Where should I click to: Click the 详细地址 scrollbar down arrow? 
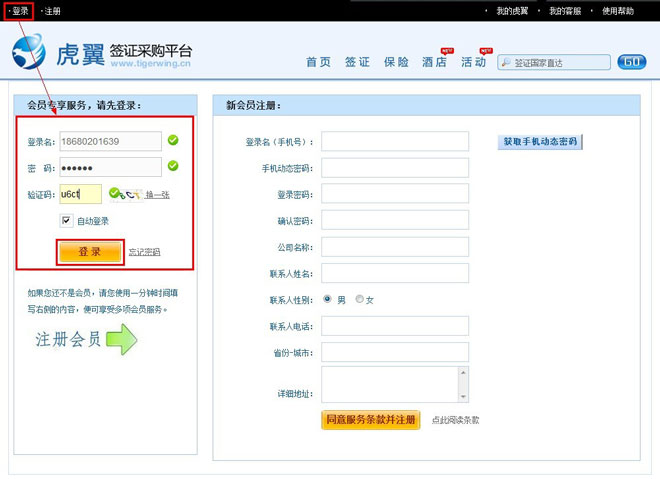pyautogui.click(x=463, y=397)
